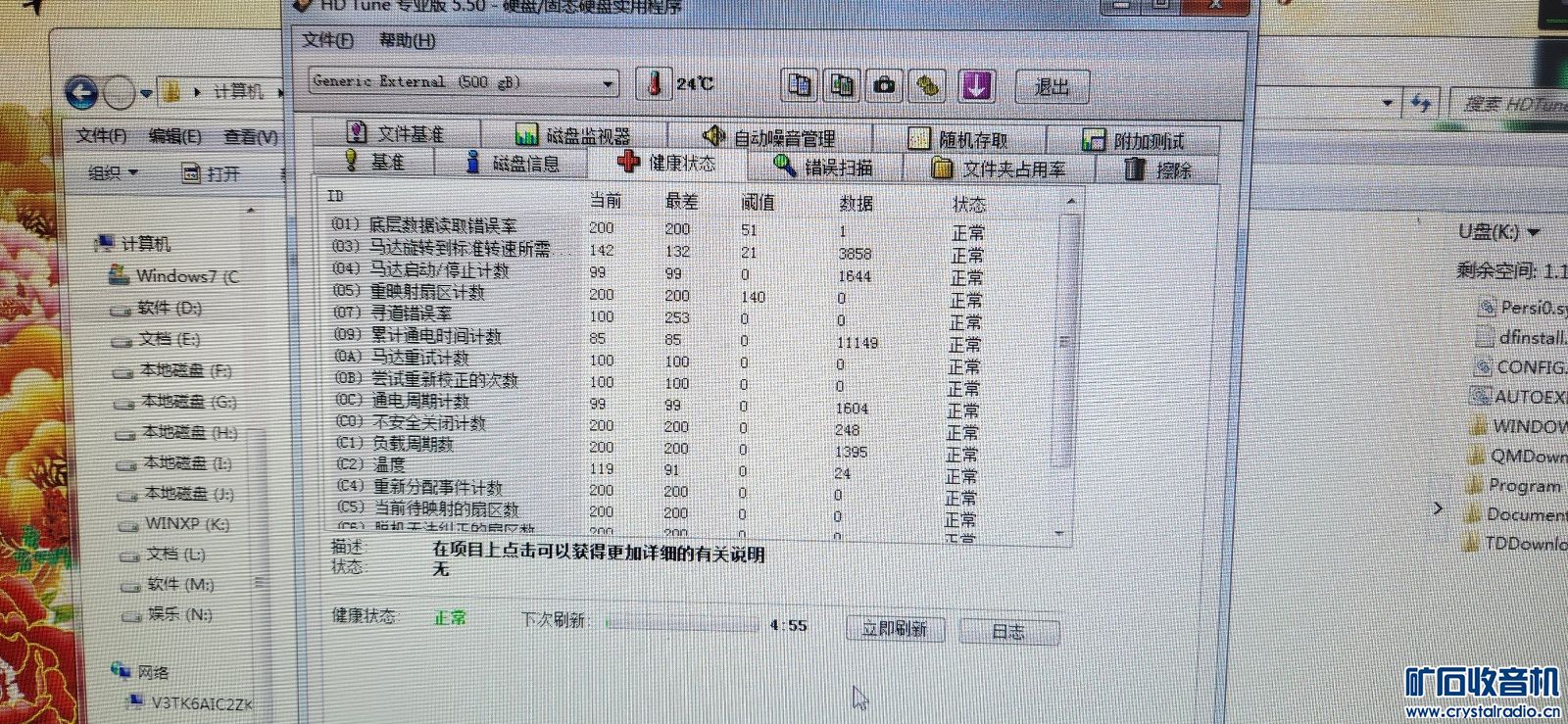Image resolution: width=1568 pixels, height=724 pixels.
Task: Select 网络 in the Explorer tree
Action: pos(141,672)
